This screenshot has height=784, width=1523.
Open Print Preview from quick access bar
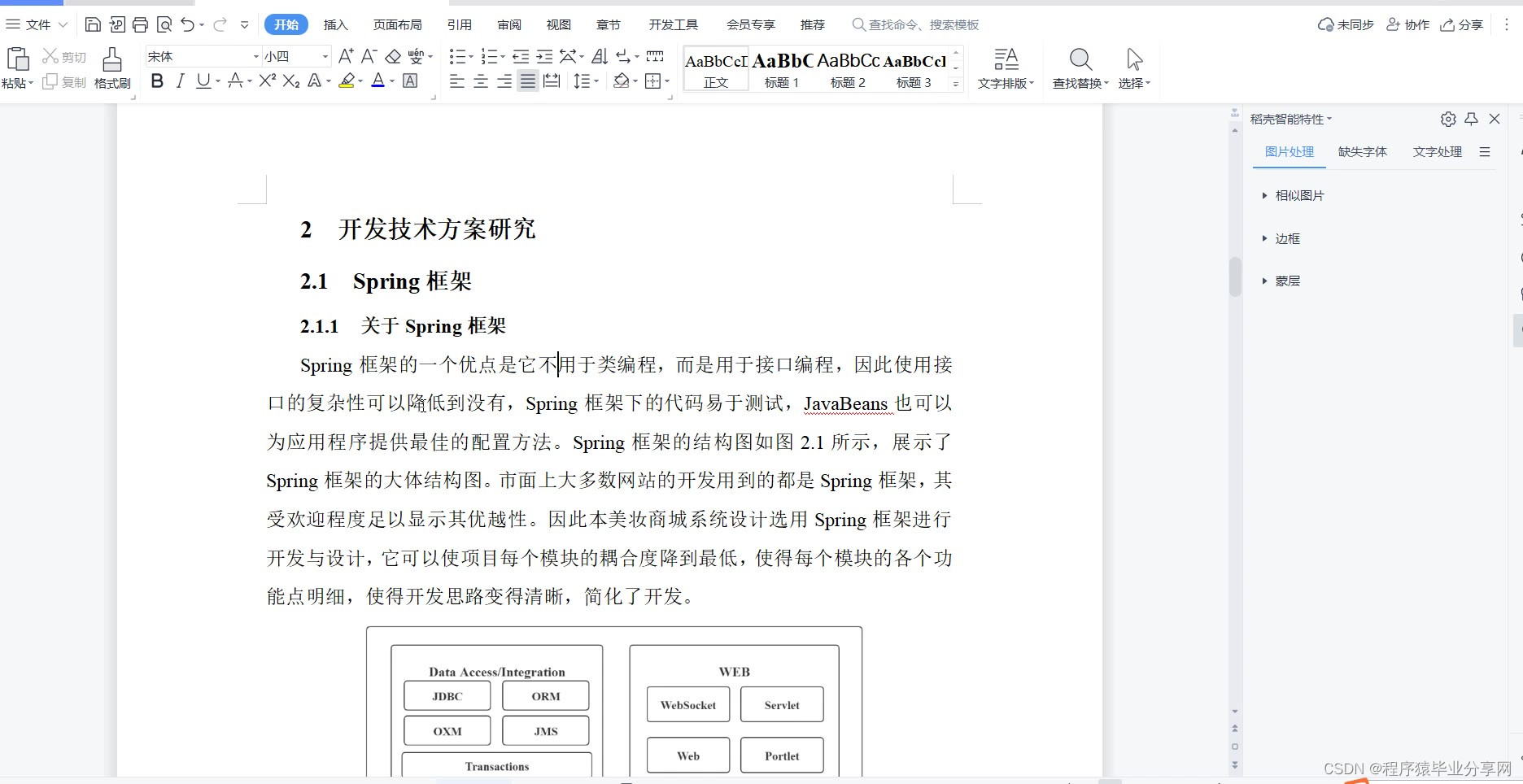(164, 24)
